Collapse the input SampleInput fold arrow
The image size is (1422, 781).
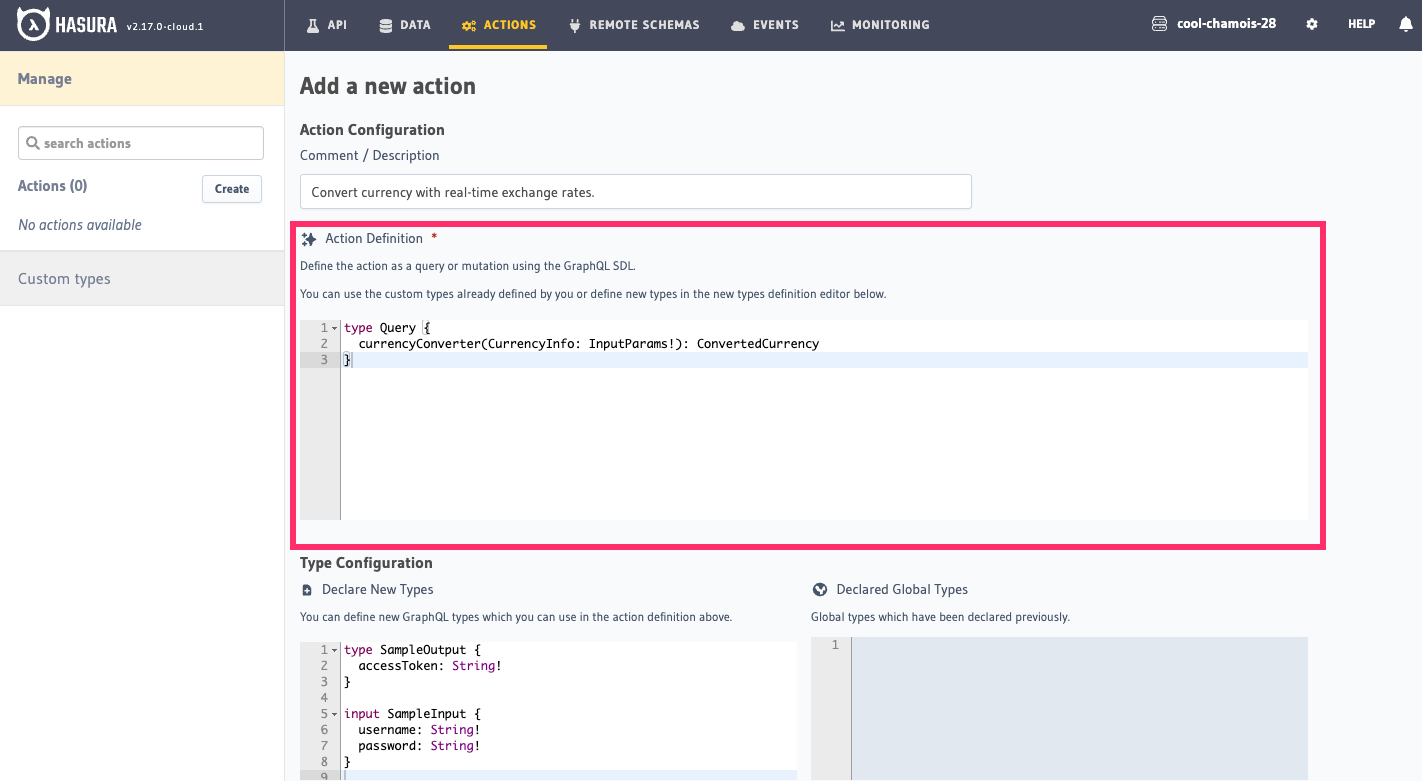coord(334,714)
